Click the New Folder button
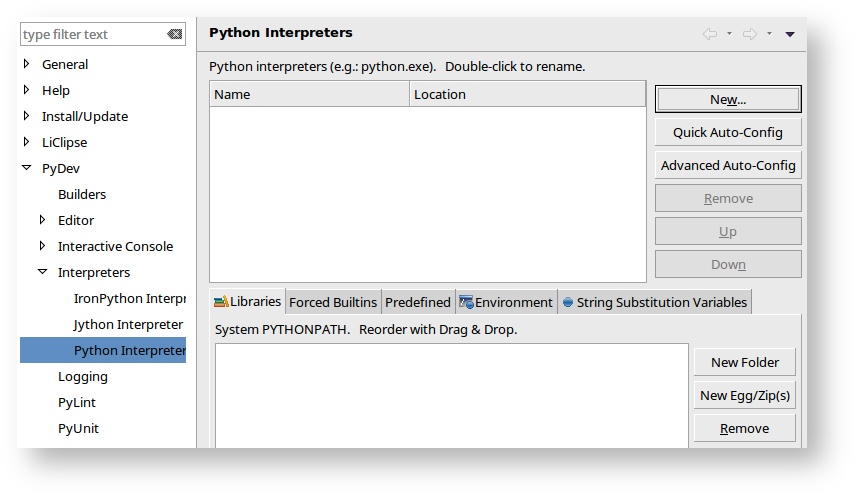The image size is (855, 496). click(745, 362)
